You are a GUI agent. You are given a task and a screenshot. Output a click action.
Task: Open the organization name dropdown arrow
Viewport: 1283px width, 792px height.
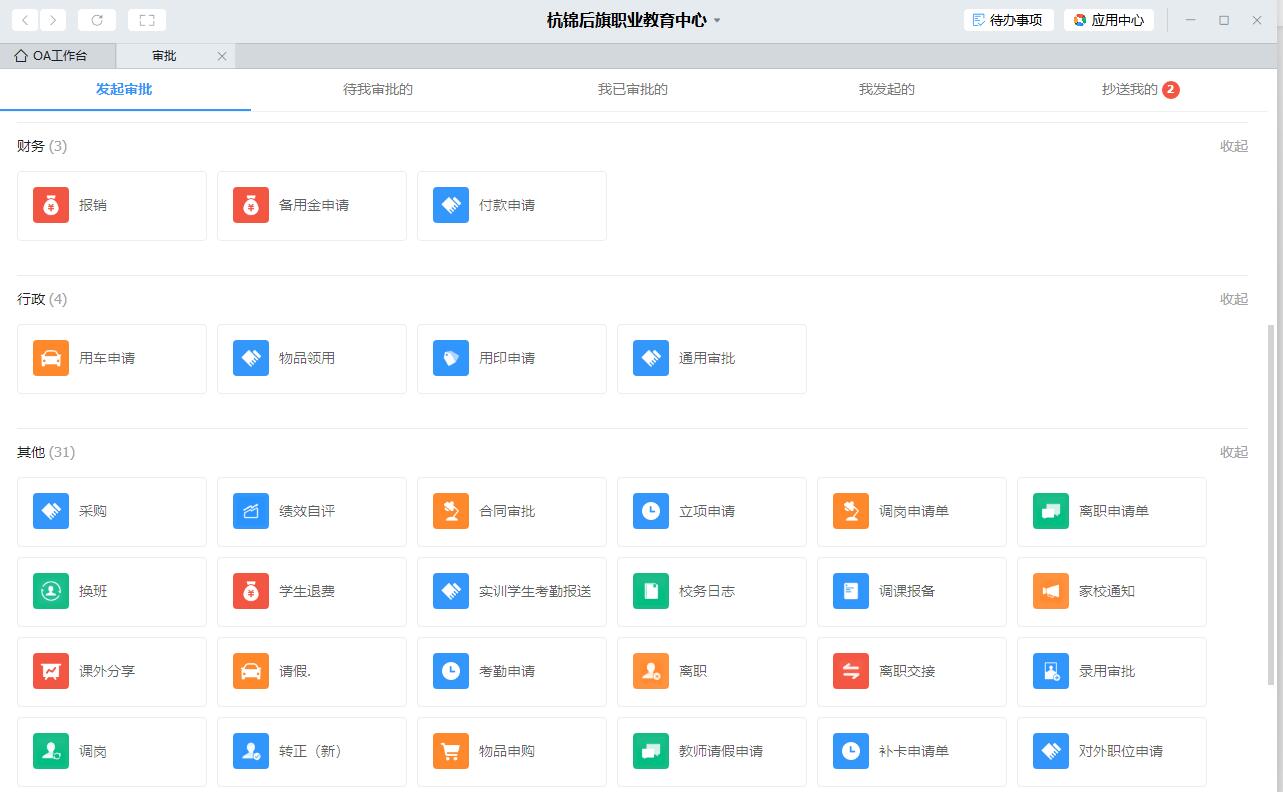click(x=717, y=21)
